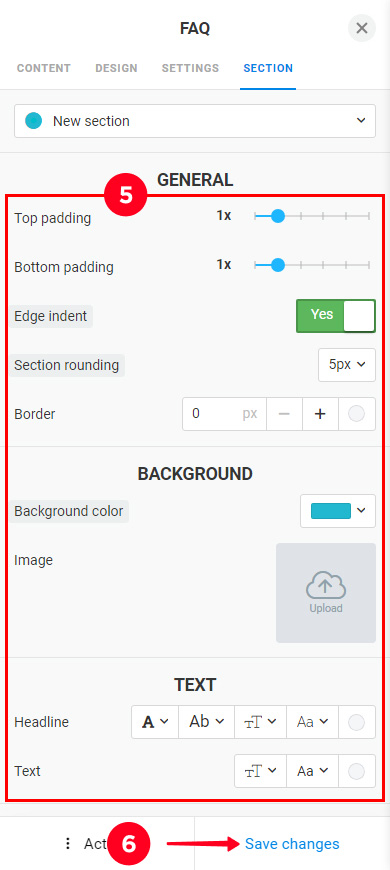
Task: Switch to the CONTENT tab
Action: coord(44,68)
